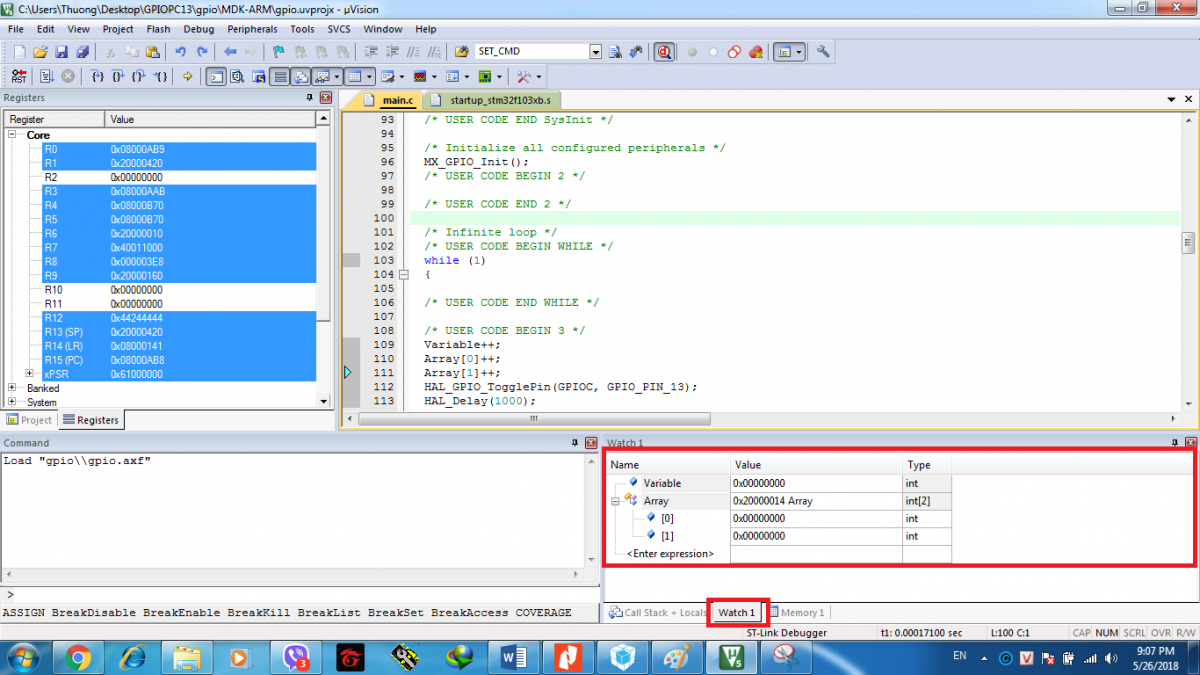Click the Chrome icon on the taskbar
The height and width of the screenshot is (675, 1200).
pos(78,657)
